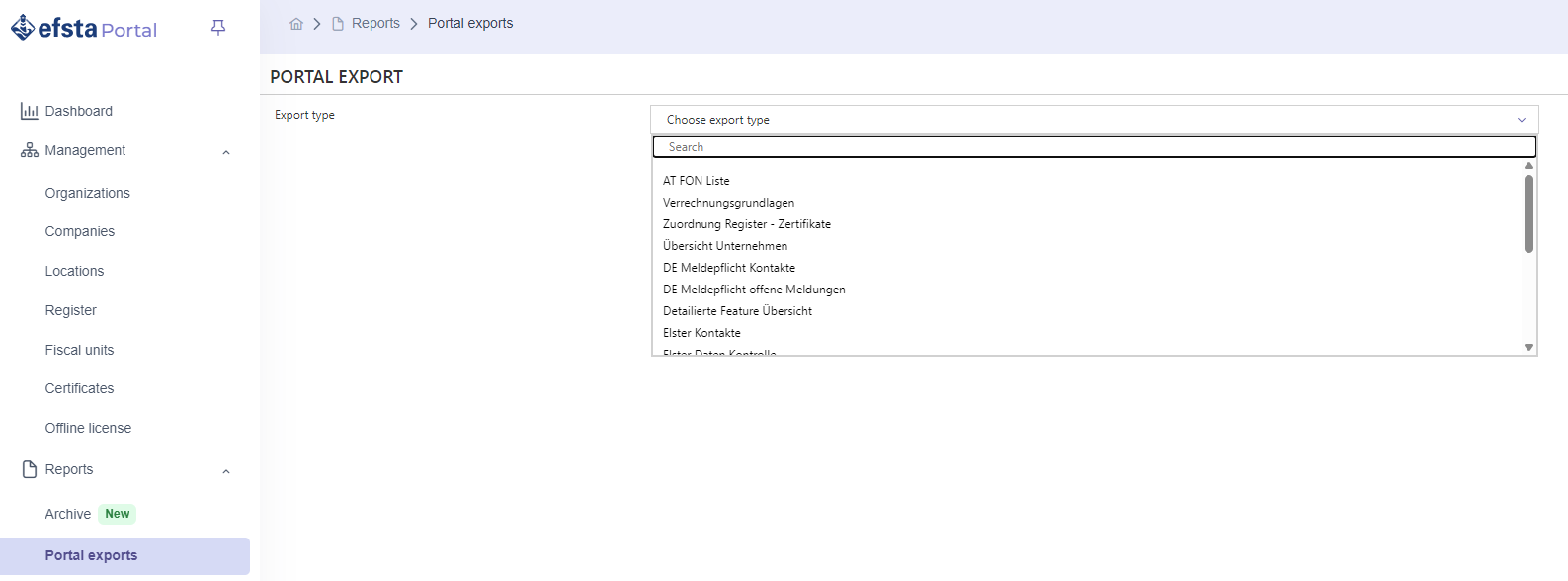Click the Reports document icon in sidebar
Viewport: 1568px width, 581px height.
click(30, 469)
